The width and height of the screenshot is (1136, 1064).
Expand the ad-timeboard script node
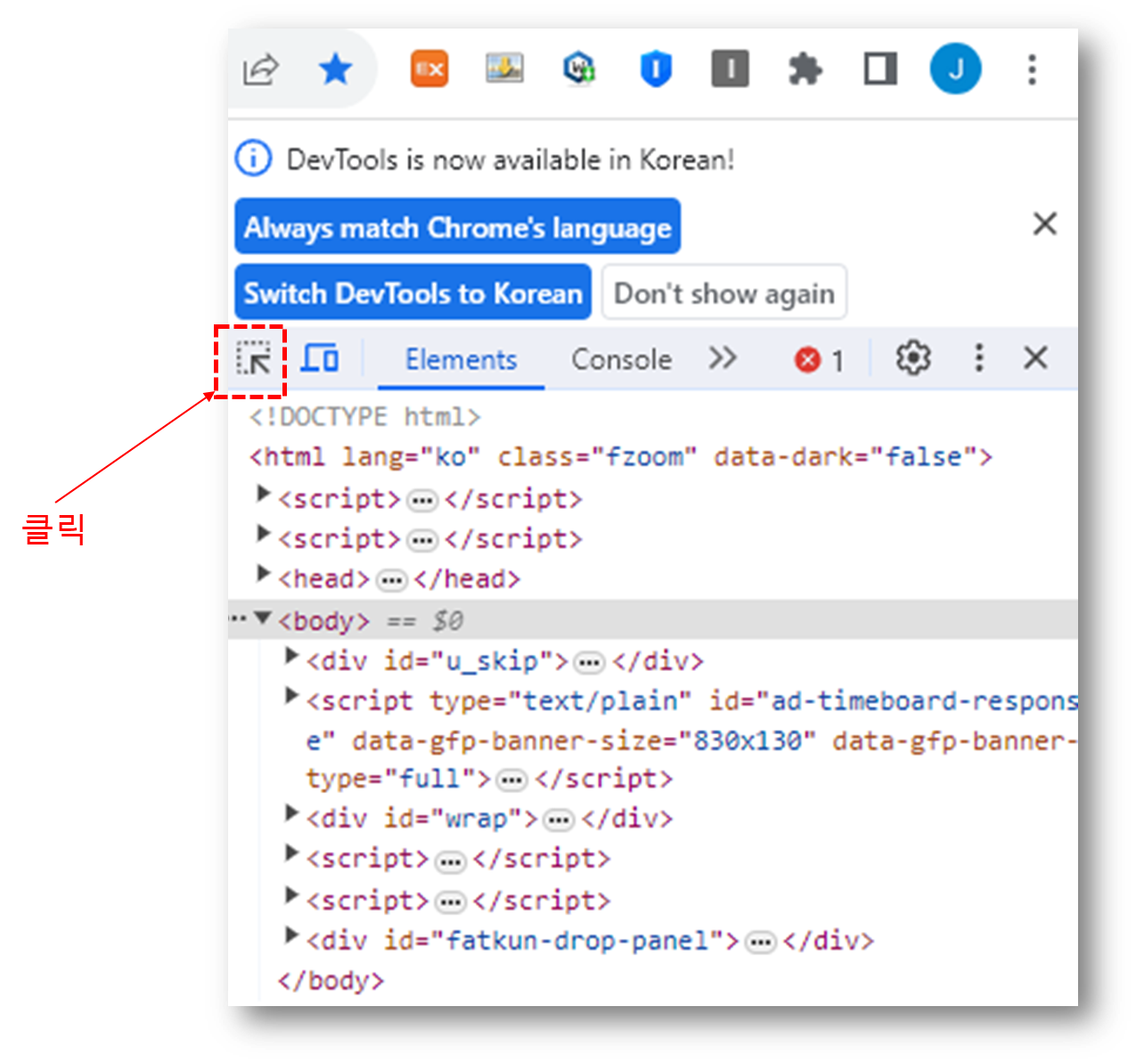(290, 695)
